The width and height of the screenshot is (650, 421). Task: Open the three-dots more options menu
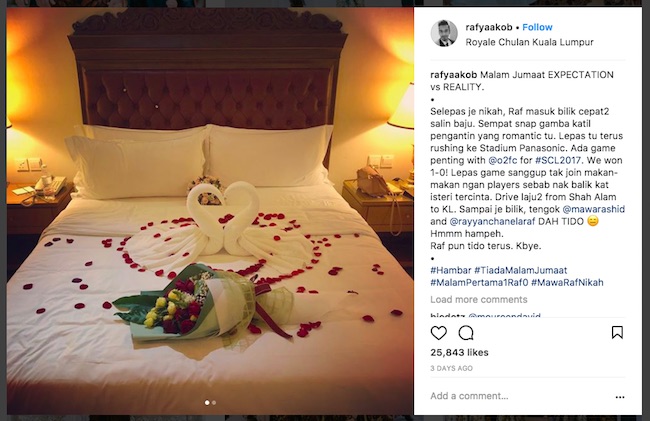coord(620,397)
